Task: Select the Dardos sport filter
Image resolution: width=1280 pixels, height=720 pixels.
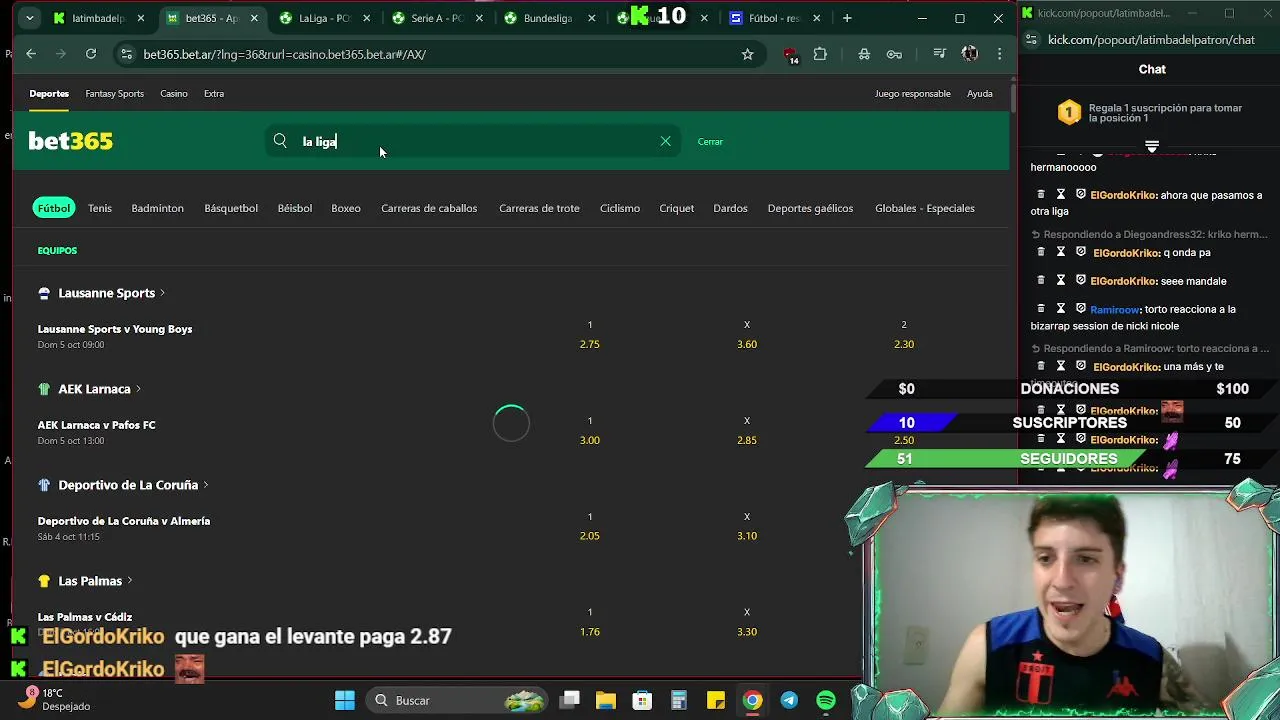Action: point(730,208)
